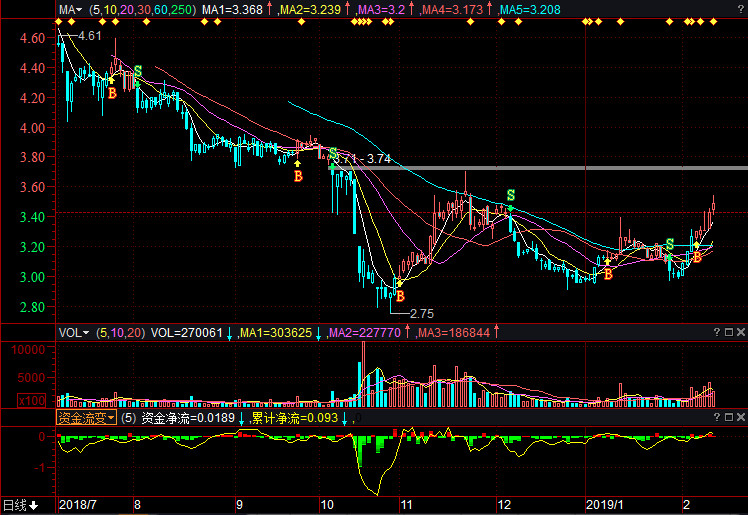
Task: Click the 2018/7 date label
Action: tap(77, 505)
